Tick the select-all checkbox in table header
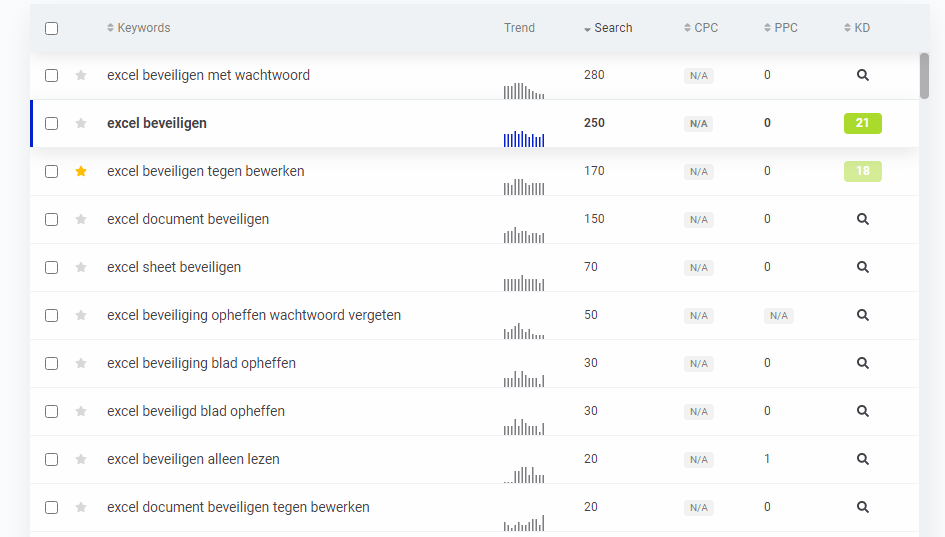 51,28
